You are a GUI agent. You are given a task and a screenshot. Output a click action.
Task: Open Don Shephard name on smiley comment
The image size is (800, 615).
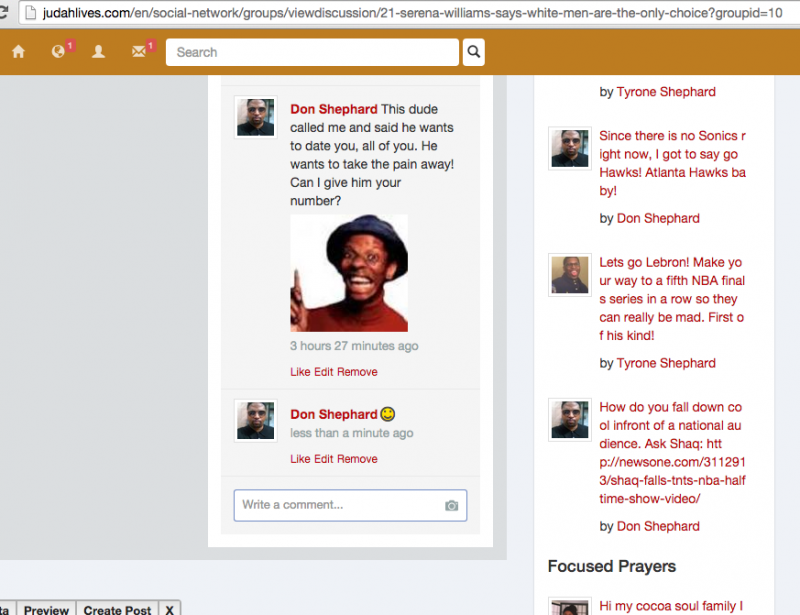(x=334, y=414)
